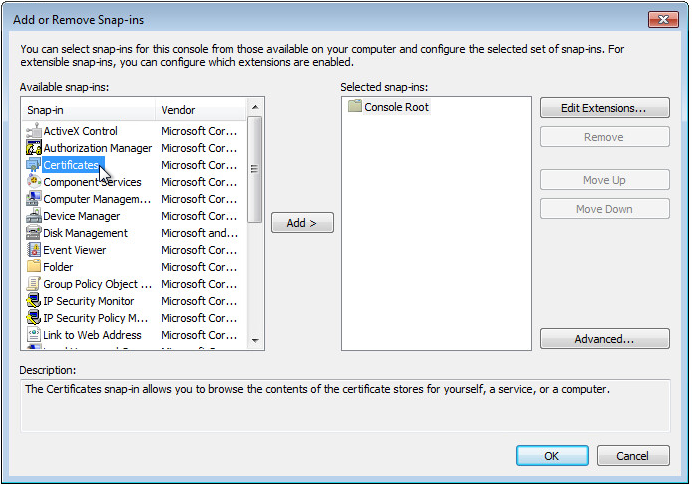Select Authorization Manager in the list
The height and width of the screenshot is (485, 692).
coord(98,148)
